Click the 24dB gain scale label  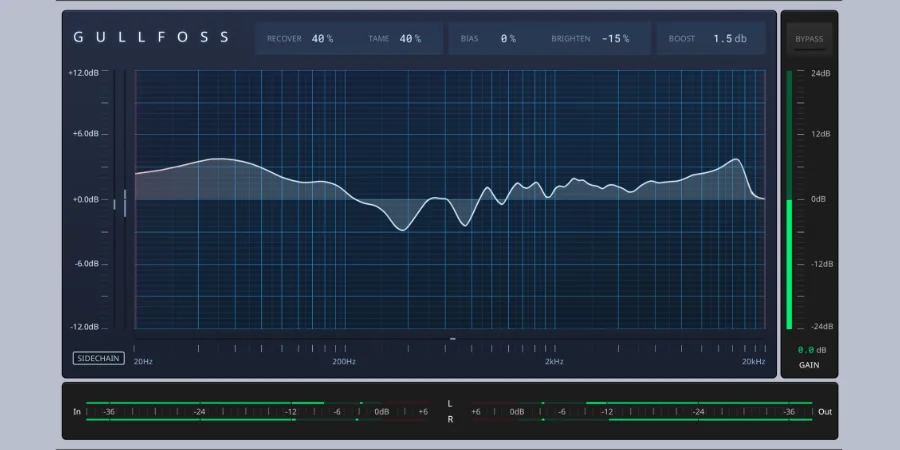(821, 73)
